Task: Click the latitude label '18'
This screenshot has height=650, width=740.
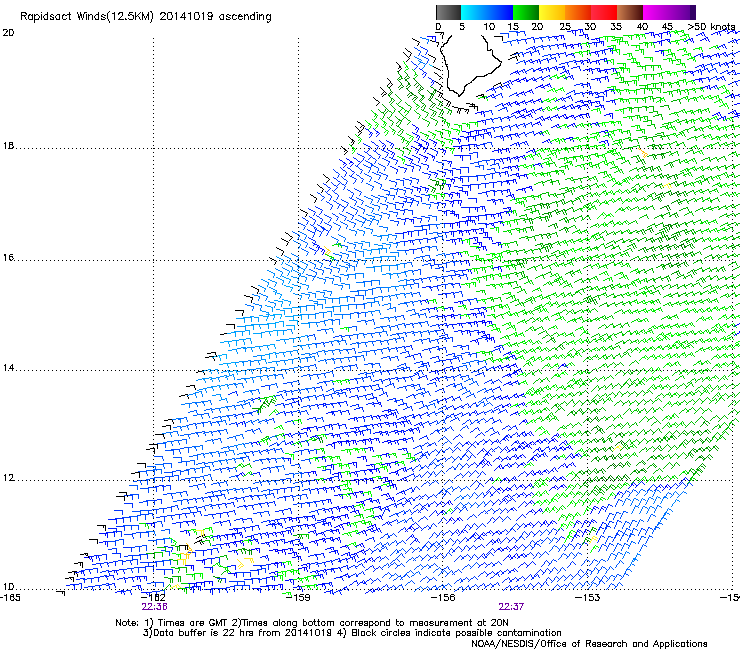Action: click(8, 146)
